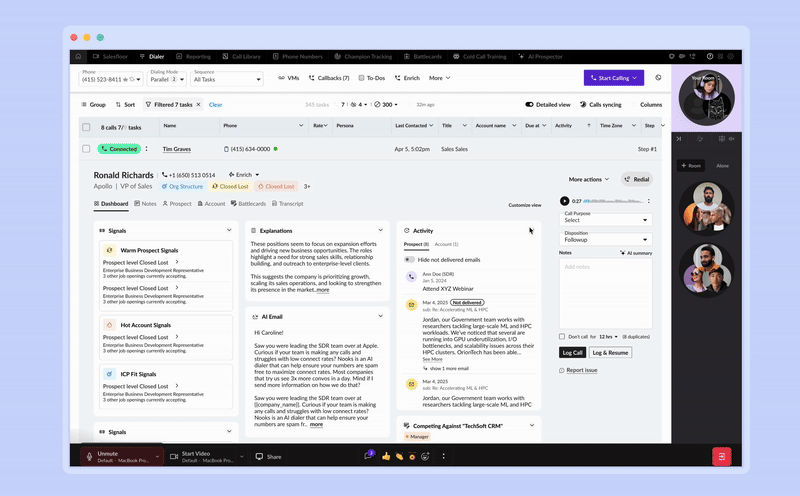Click the Warm Prospect Signals icon

[109, 250]
